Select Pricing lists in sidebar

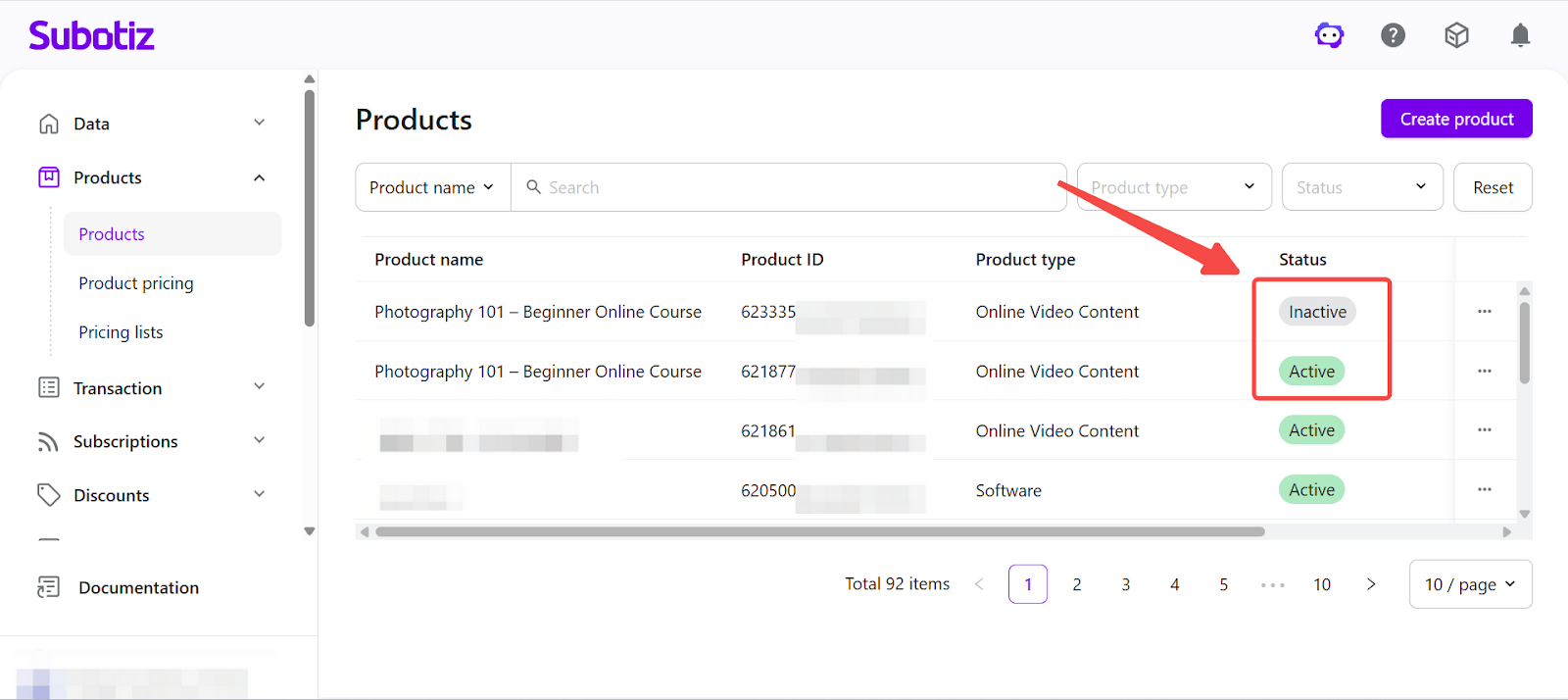tap(121, 332)
